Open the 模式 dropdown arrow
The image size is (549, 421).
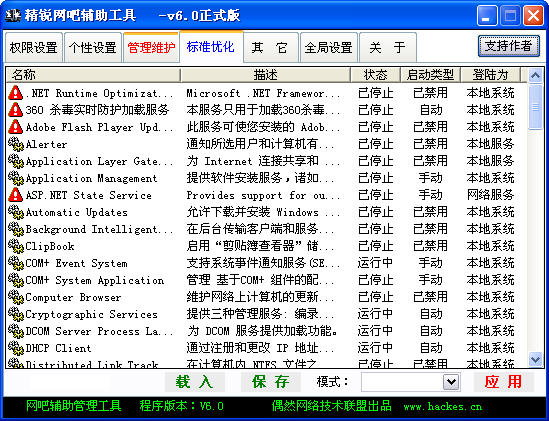click(x=451, y=382)
